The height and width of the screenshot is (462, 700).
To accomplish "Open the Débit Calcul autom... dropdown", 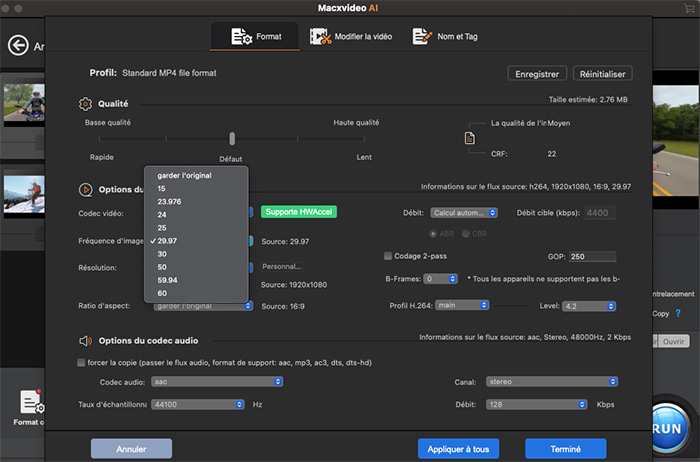I will click(463, 213).
